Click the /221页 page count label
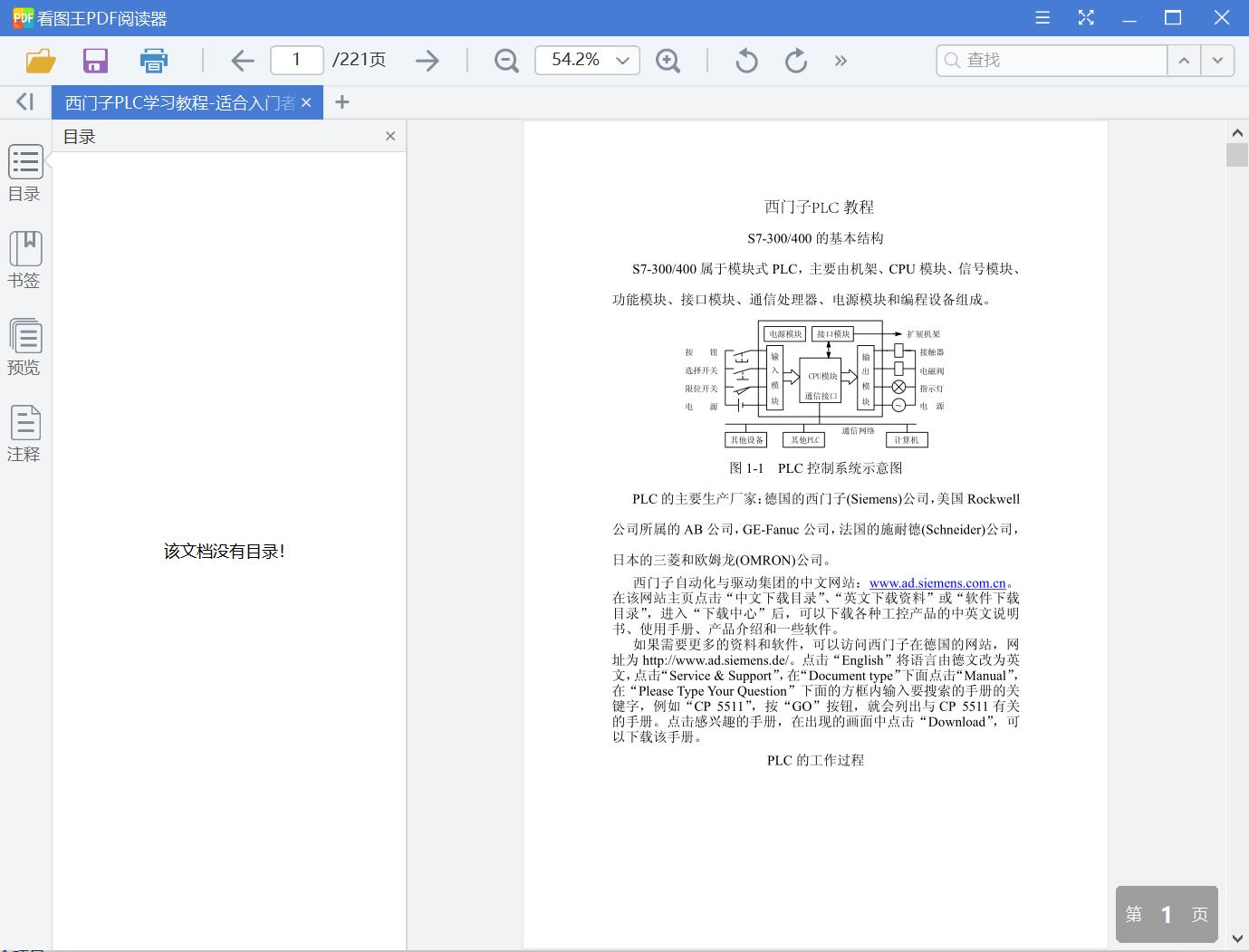The image size is (1249, 952). pyautogui.click(x=359, y=60)
